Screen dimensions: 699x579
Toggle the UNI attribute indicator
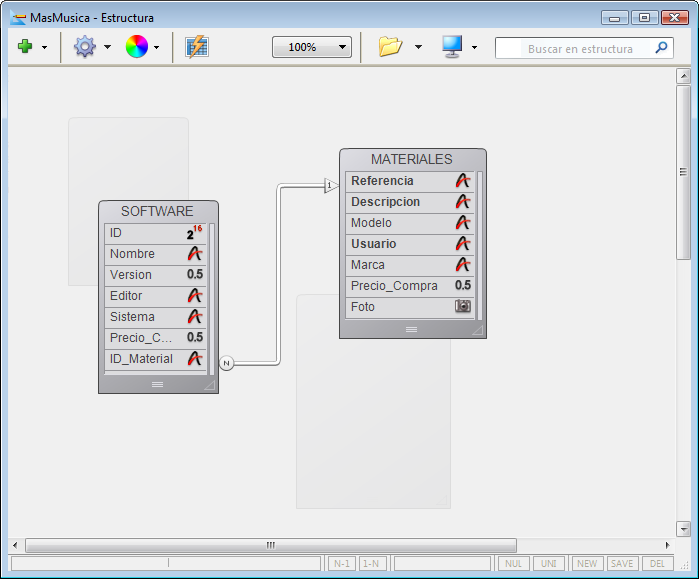[x=548, y=564]
